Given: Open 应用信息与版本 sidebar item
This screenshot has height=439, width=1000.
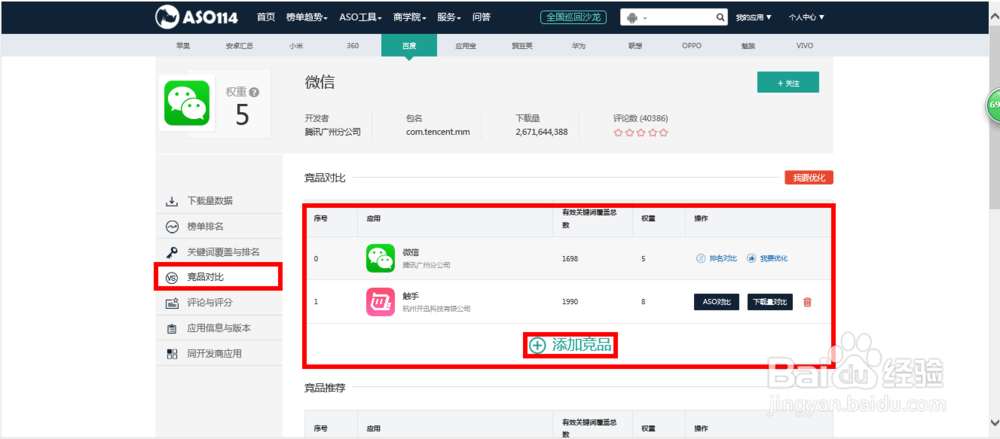Looking at the screenshot, I should (219, 329).
